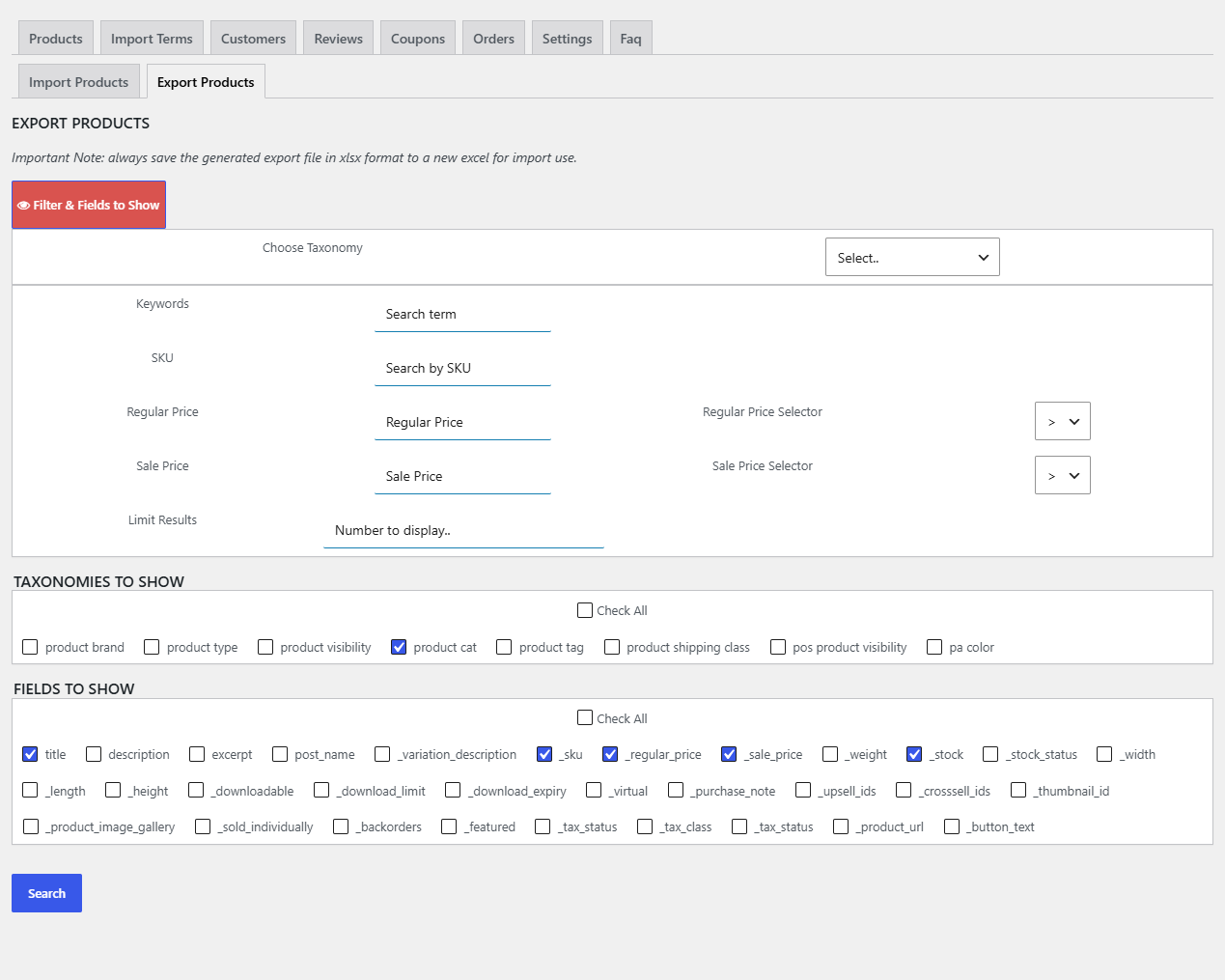Check the _downloadable field
Screen dimensions: 1225x980
coord(196,790)
